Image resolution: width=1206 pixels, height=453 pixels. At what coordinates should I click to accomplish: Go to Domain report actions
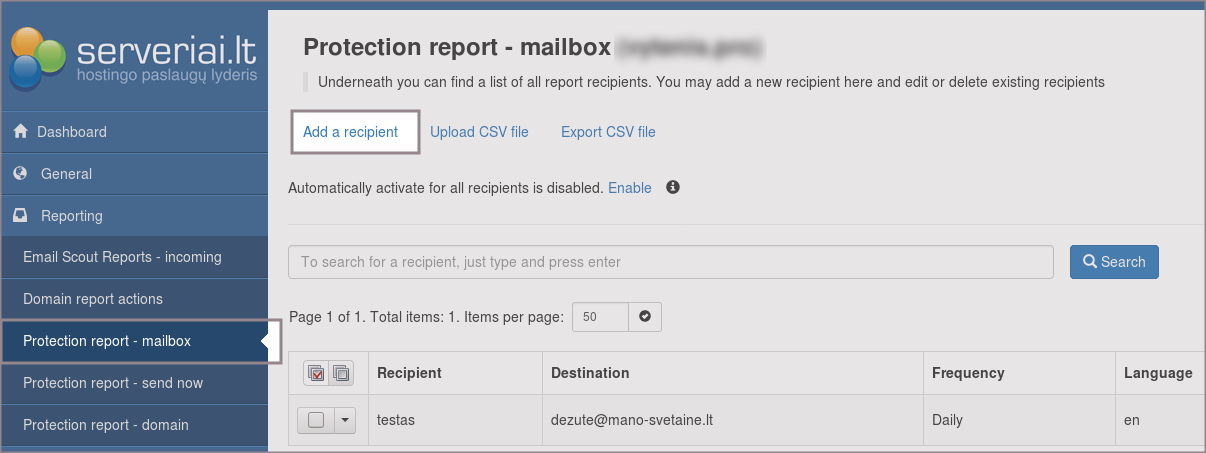93,299
